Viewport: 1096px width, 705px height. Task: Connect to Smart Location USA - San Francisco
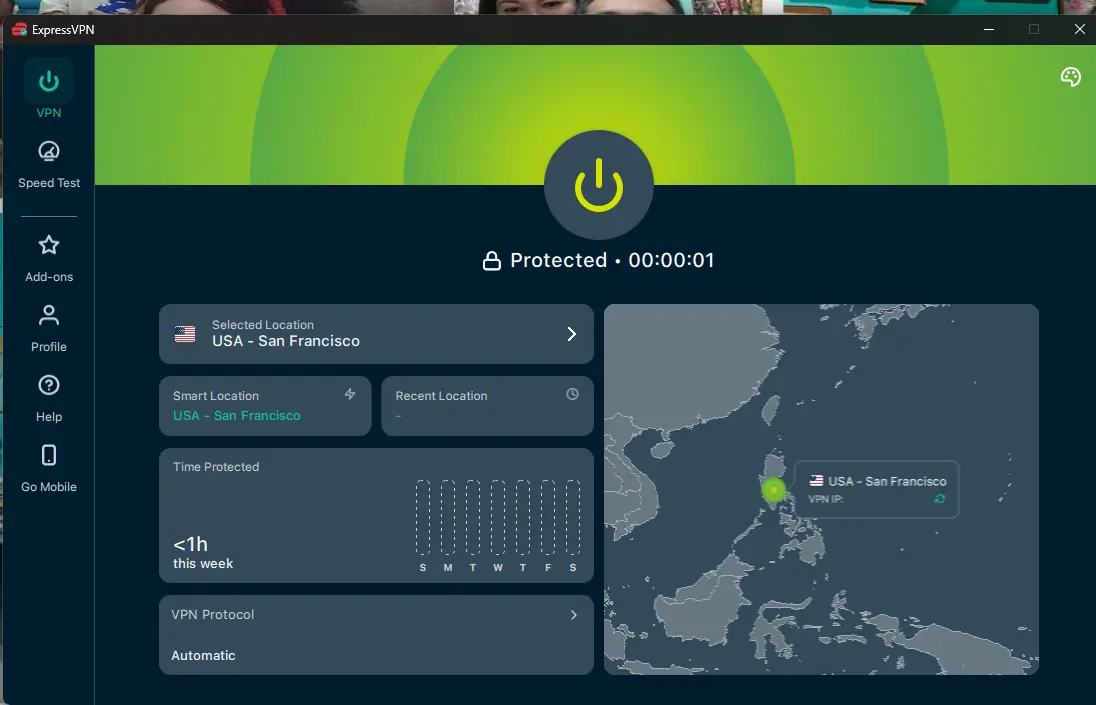tap(265, 406)
